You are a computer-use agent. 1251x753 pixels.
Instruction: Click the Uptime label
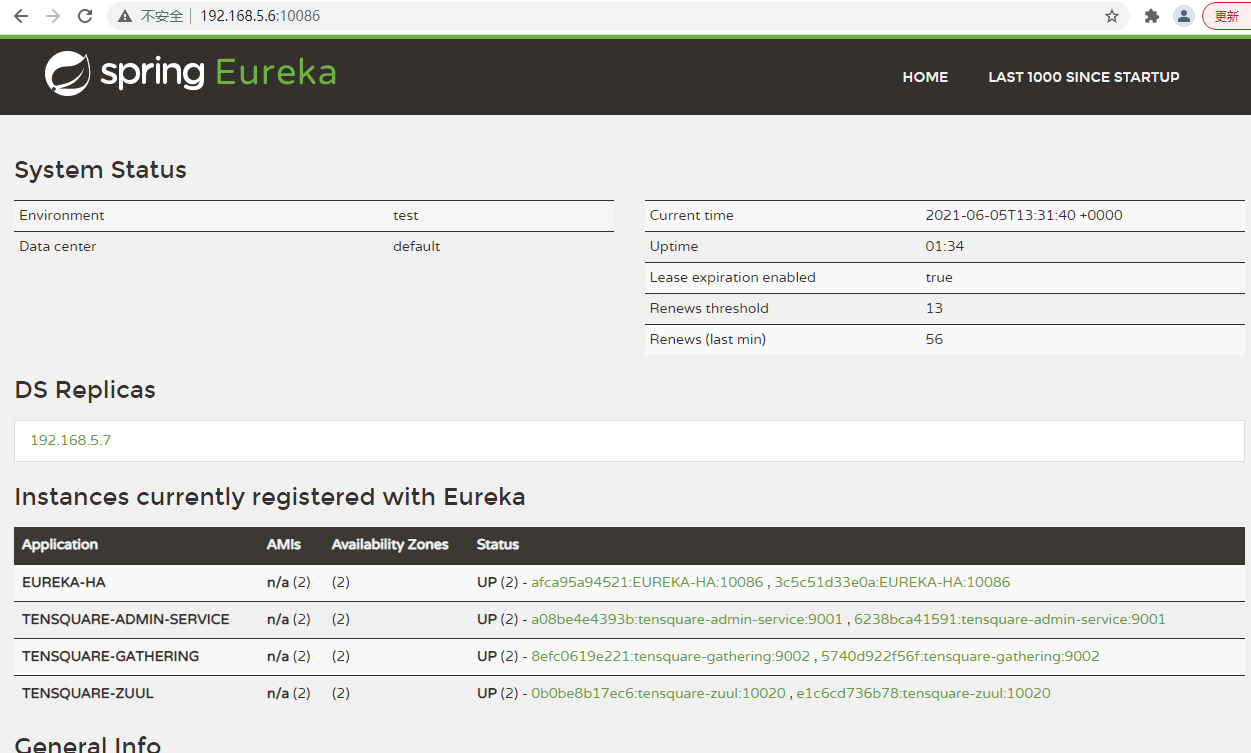pyautogui.click(x=674, y=246)
